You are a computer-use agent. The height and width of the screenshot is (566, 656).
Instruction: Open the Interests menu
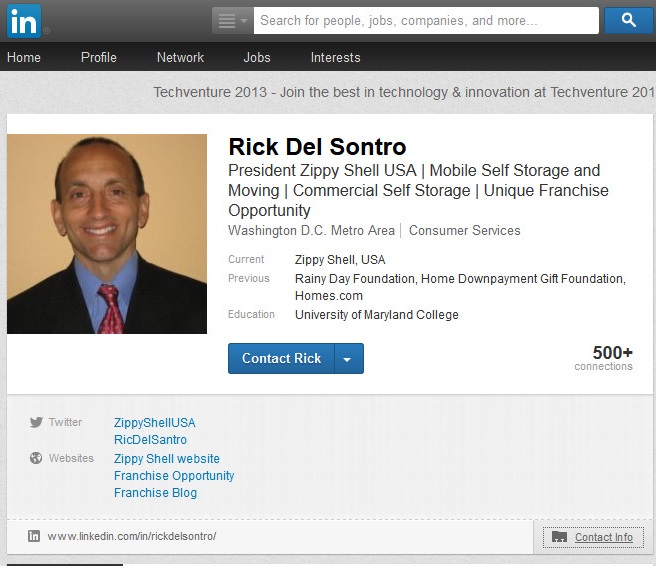335,57
